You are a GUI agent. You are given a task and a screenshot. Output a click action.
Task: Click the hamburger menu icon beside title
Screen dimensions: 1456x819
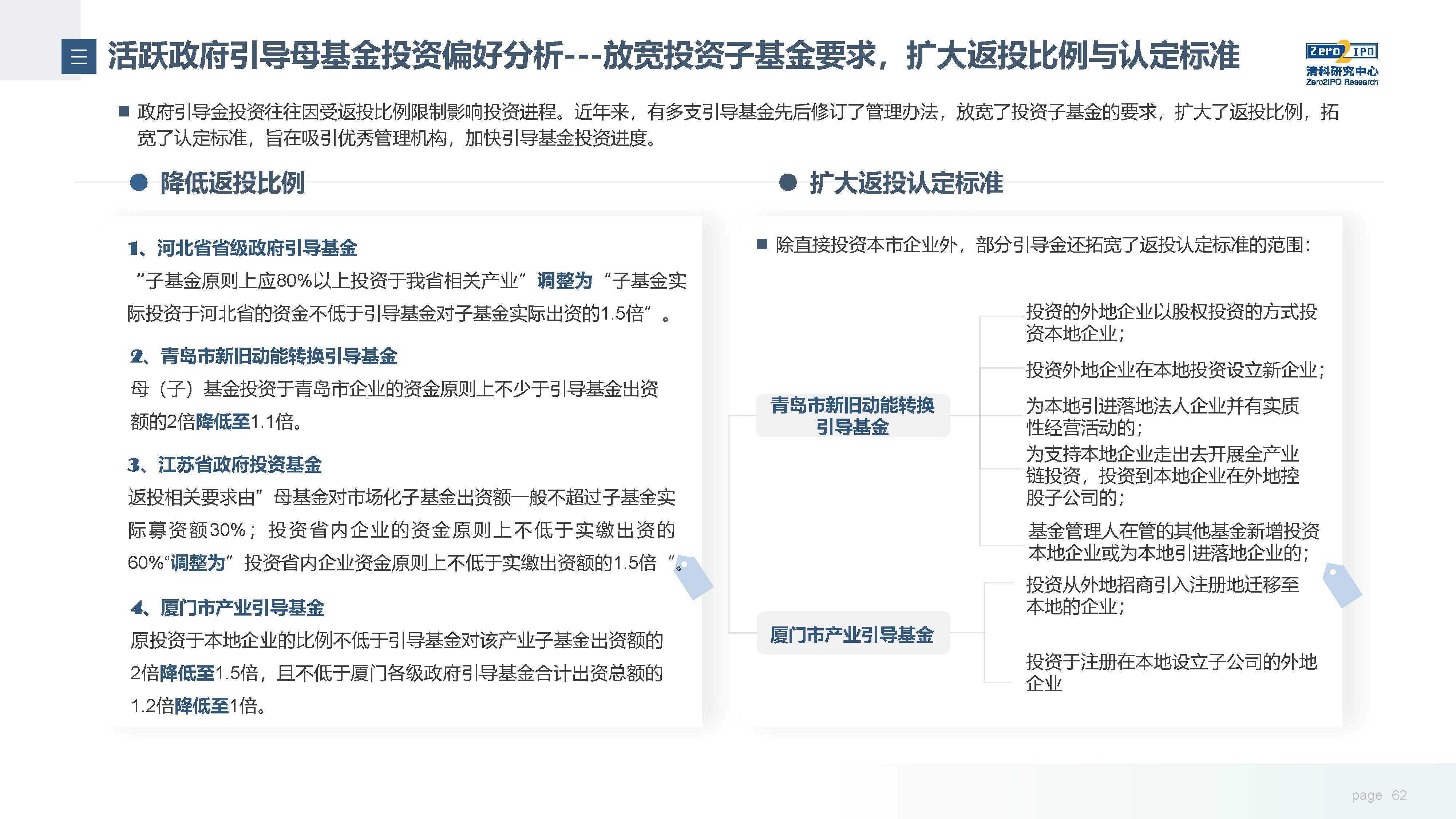pyautogui.click(x=79, y=56)
